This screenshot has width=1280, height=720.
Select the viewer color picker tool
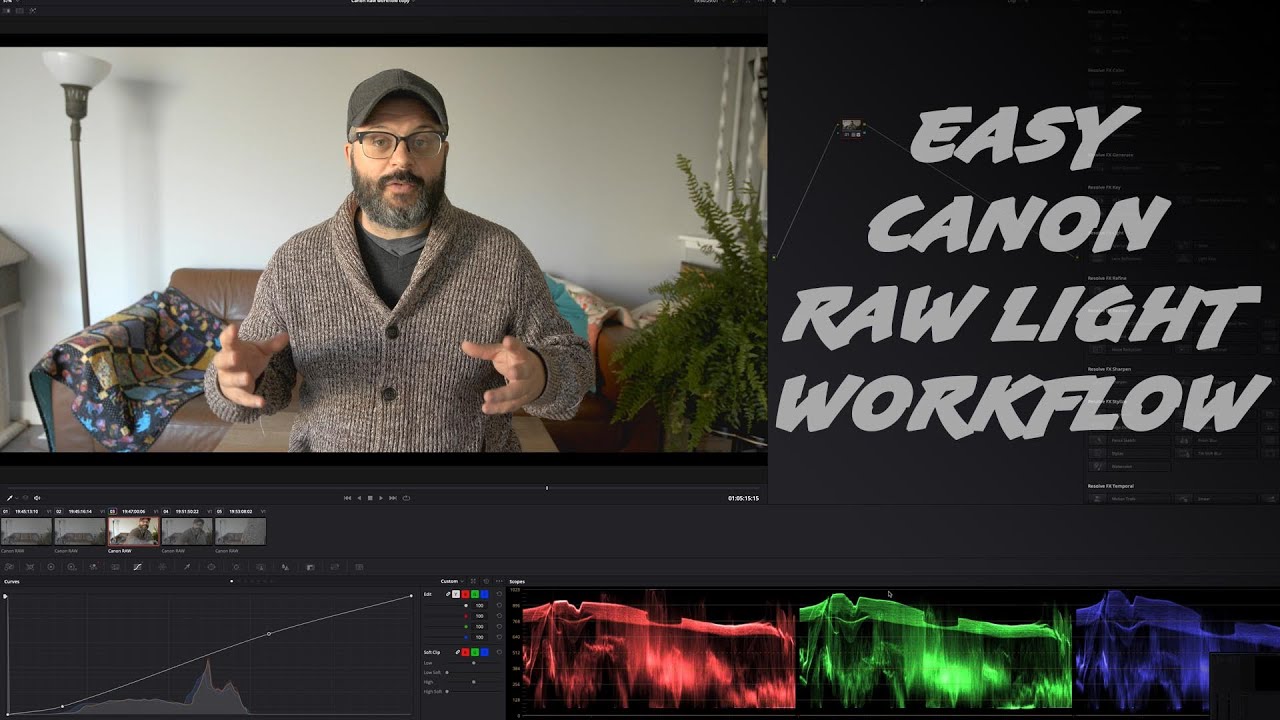pos(10,498)
